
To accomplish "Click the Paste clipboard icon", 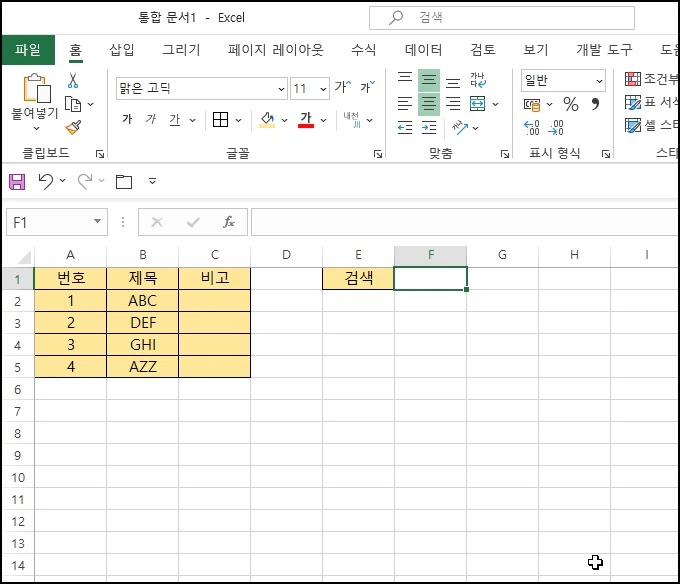I will 37,89.
